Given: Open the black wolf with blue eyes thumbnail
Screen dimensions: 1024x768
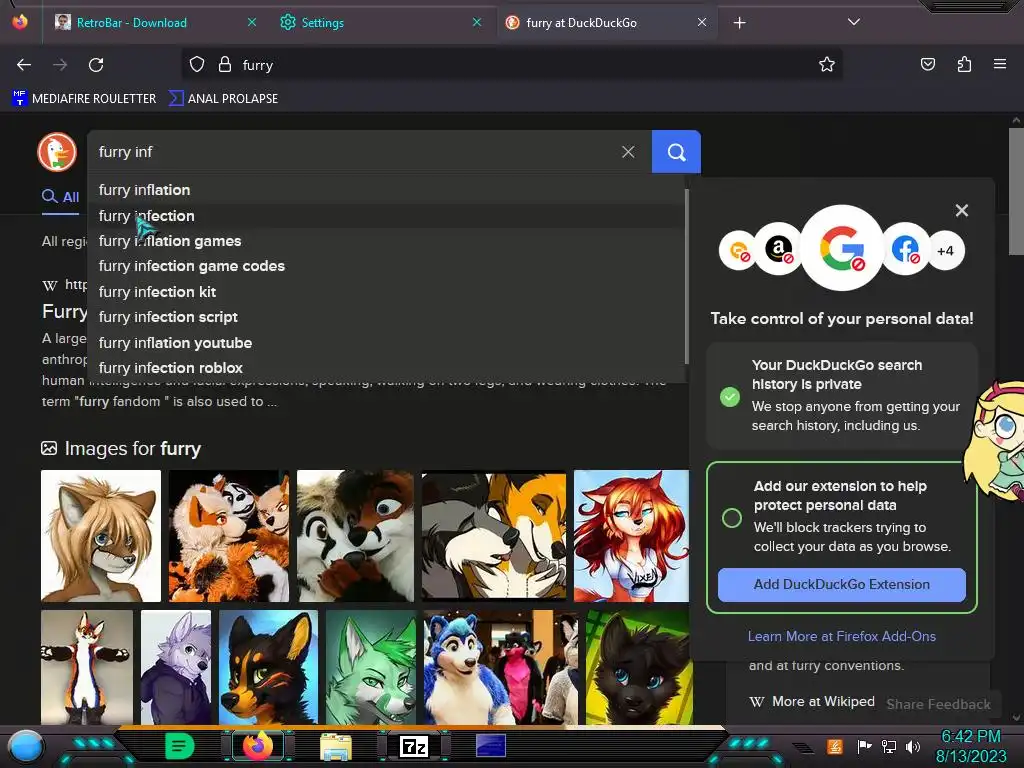Looking at the screenshot, I should tap(639, 667).
